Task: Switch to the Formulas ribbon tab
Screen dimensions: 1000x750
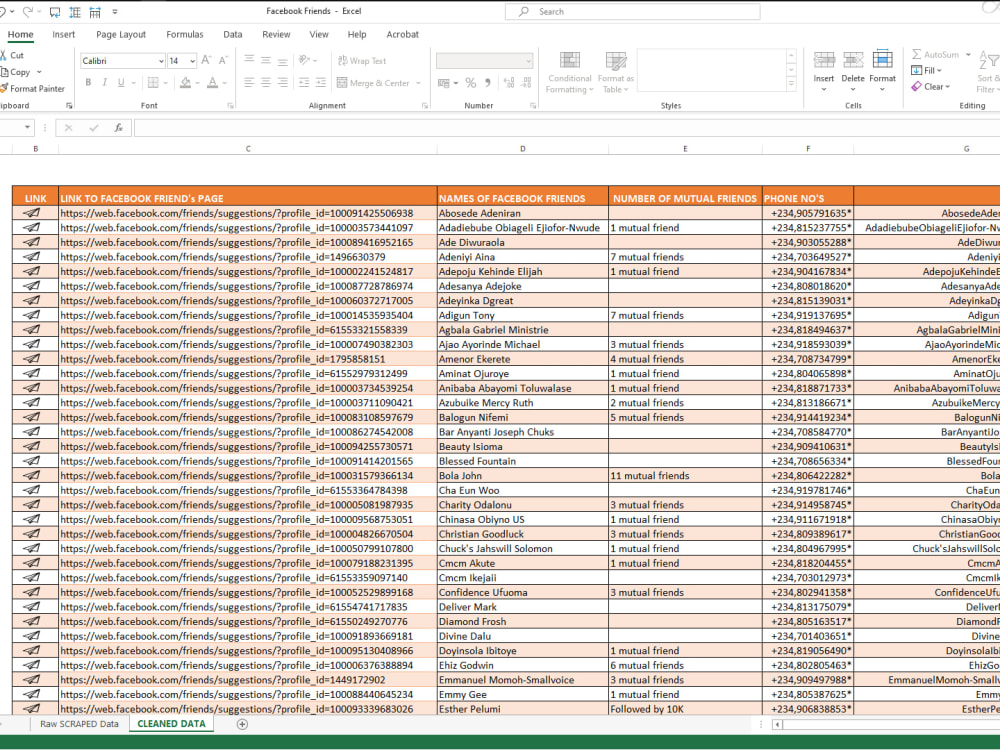Action: [x=185, y=33]
